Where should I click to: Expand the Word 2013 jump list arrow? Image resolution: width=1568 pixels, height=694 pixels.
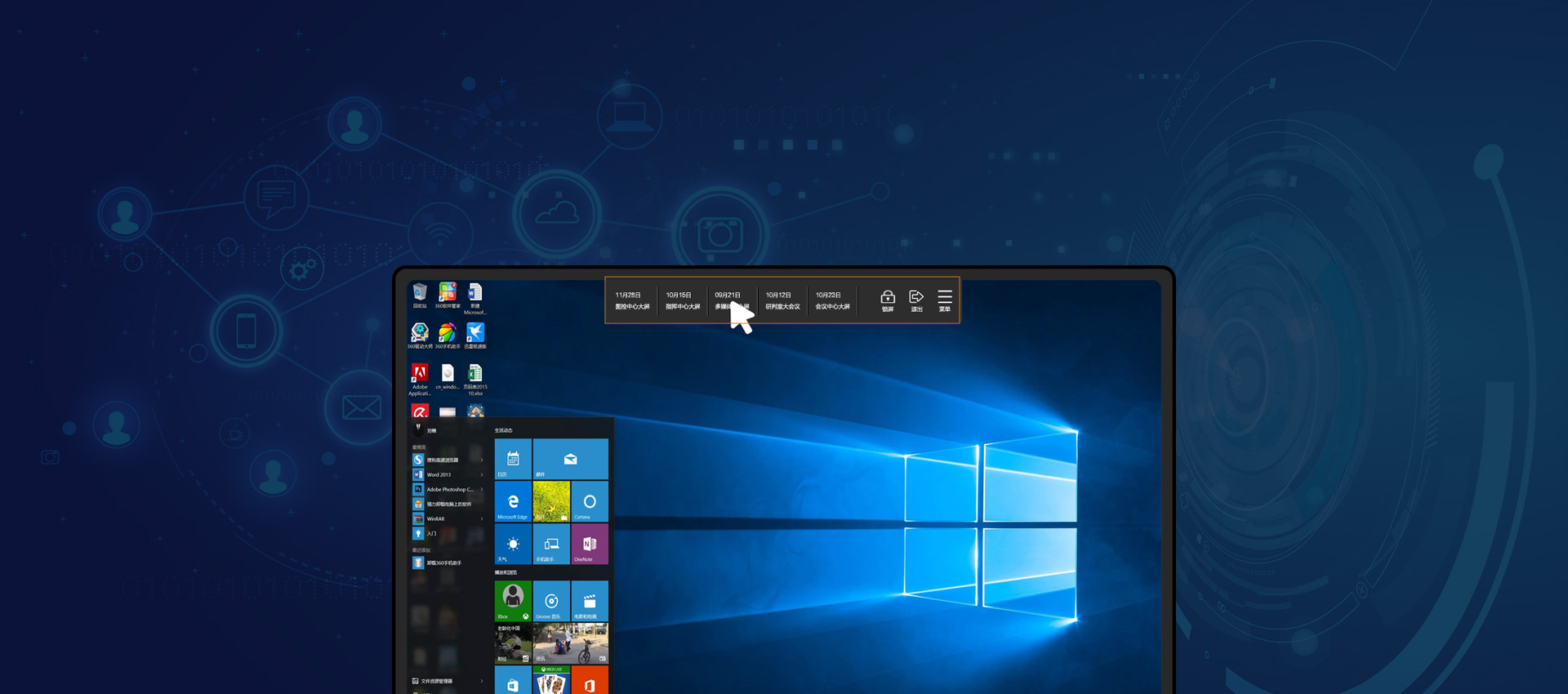(482, 474)
